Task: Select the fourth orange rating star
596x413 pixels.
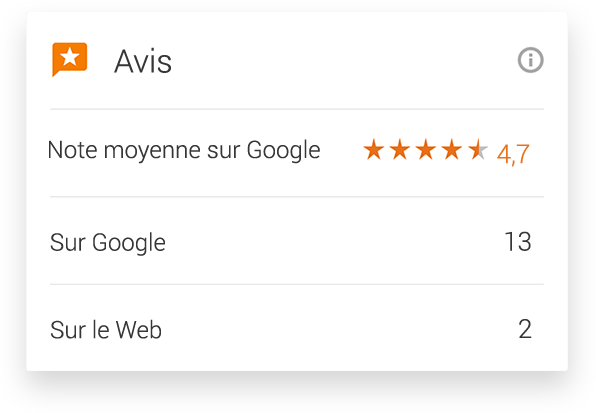Action: tap(452, 149)
